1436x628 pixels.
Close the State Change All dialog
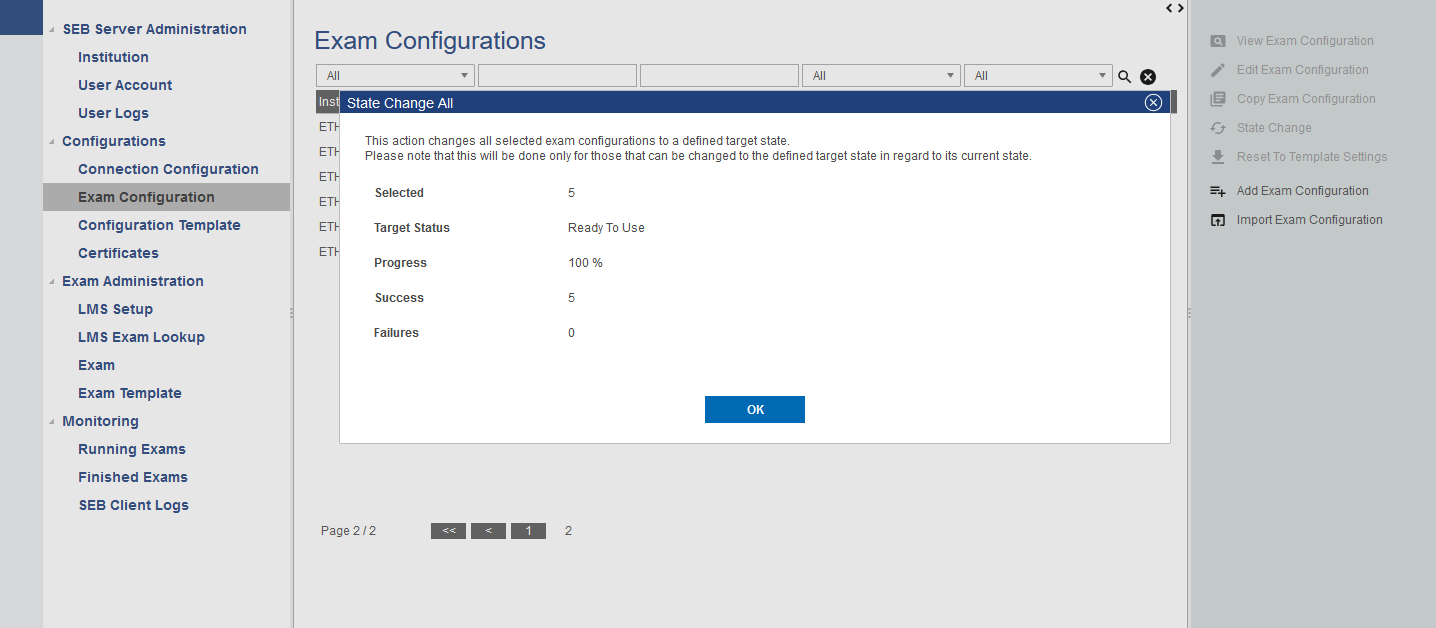tap(1153, 102)
